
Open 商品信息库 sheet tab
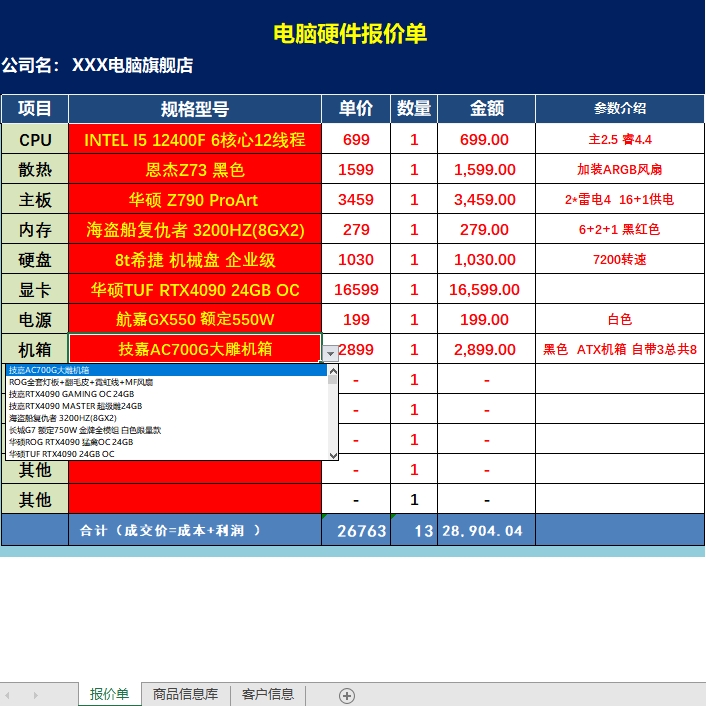point(185,694)
